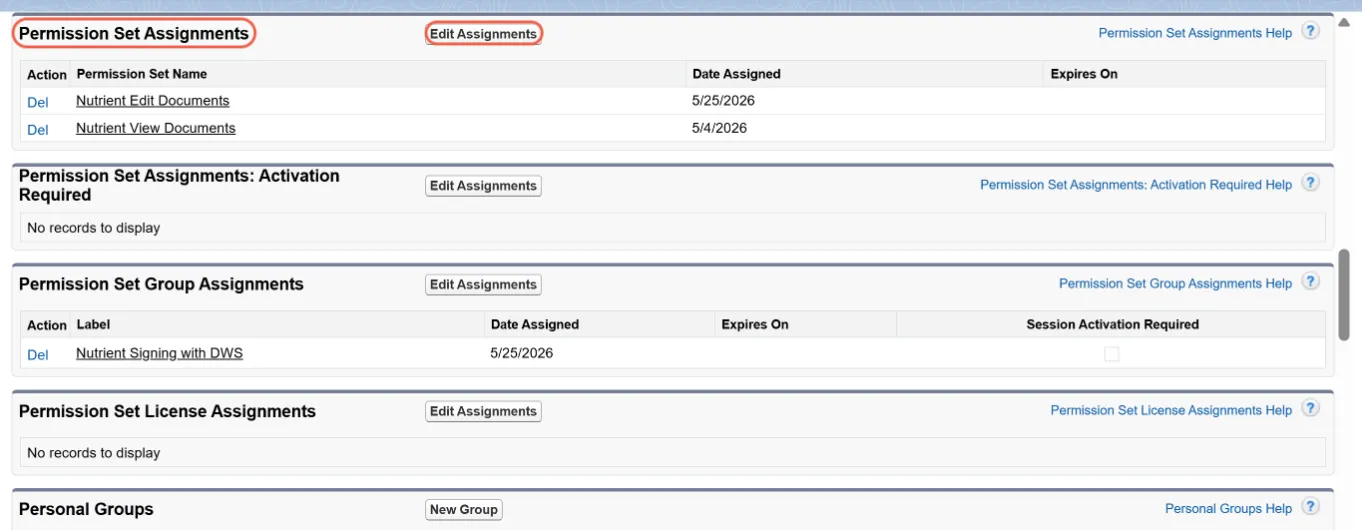1362x530 pixels.
Task: Click the Label column header in Group Assignments
Action: click(x=93, y=325)
